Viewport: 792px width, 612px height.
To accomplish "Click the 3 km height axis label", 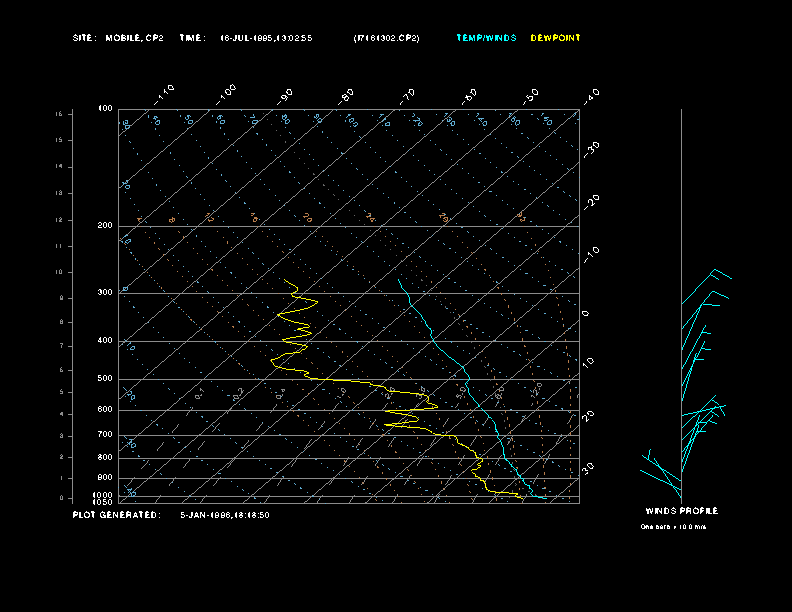I will pyautogui.click(x=62, y=435).
